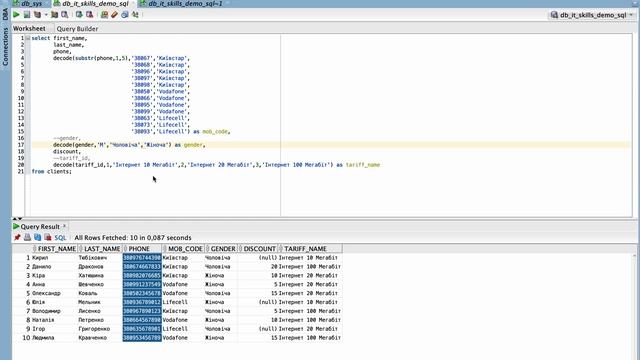This screenshot has width=640, height=360.
Task: Click the 'from clients;' line in the editor
Action: click(x=51, y=172)
